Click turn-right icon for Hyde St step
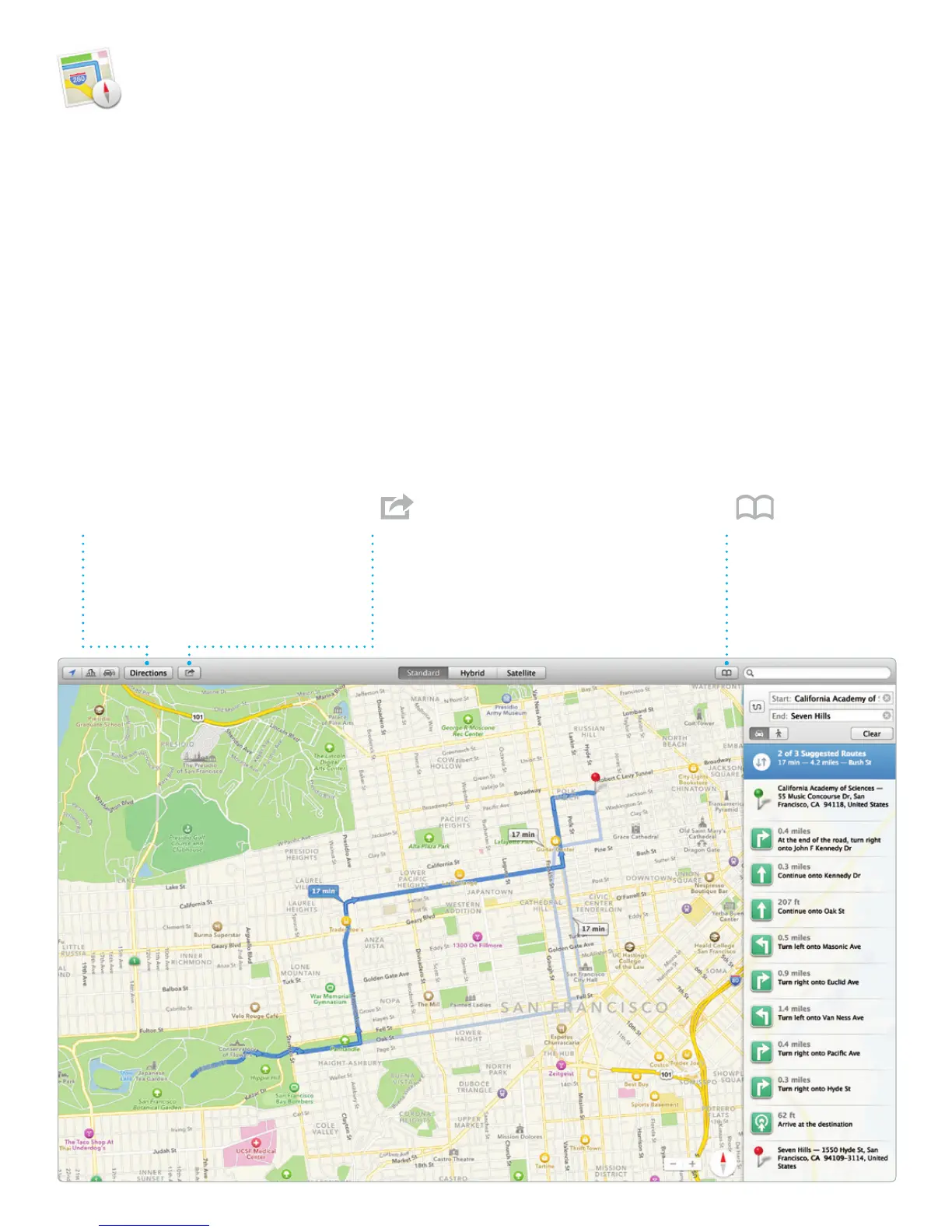The width and height of the screenshot is (952, 1232). pyautogui.click(x=761, y=1087)
